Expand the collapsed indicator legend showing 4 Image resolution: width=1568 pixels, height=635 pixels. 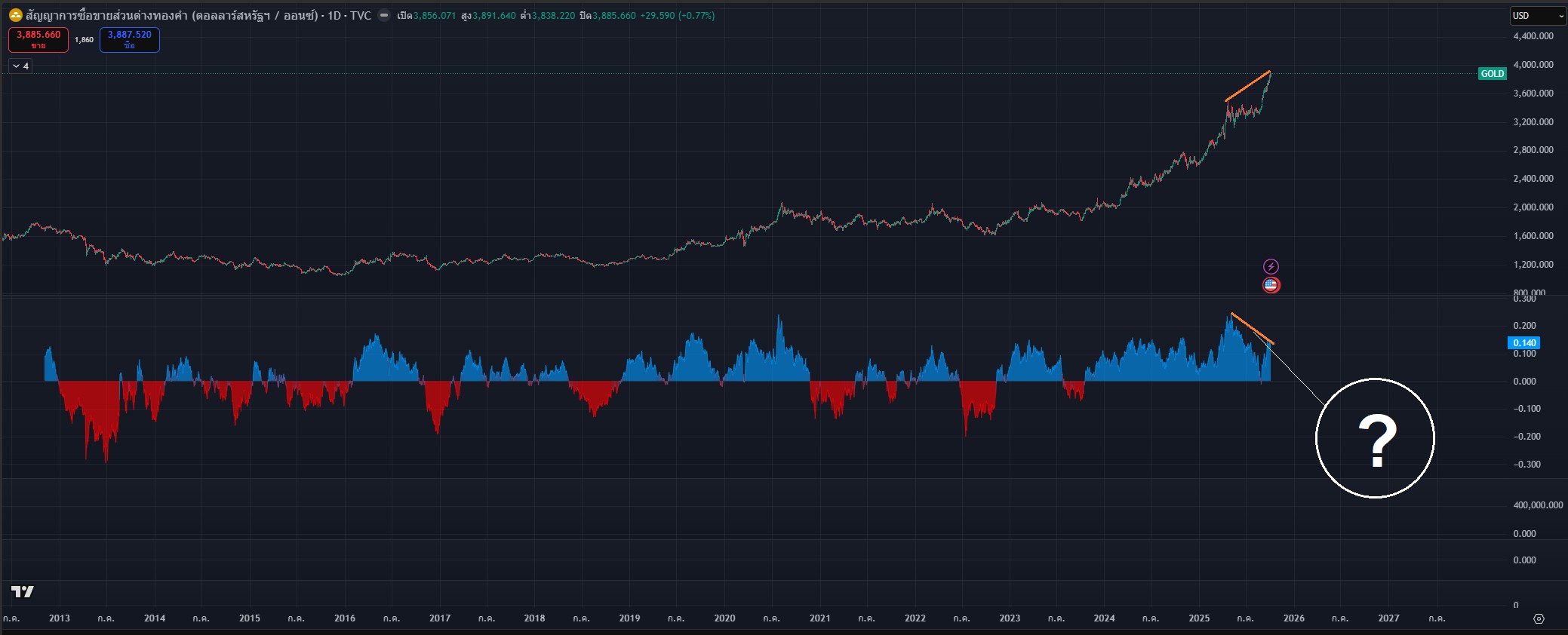coord(20,66)
